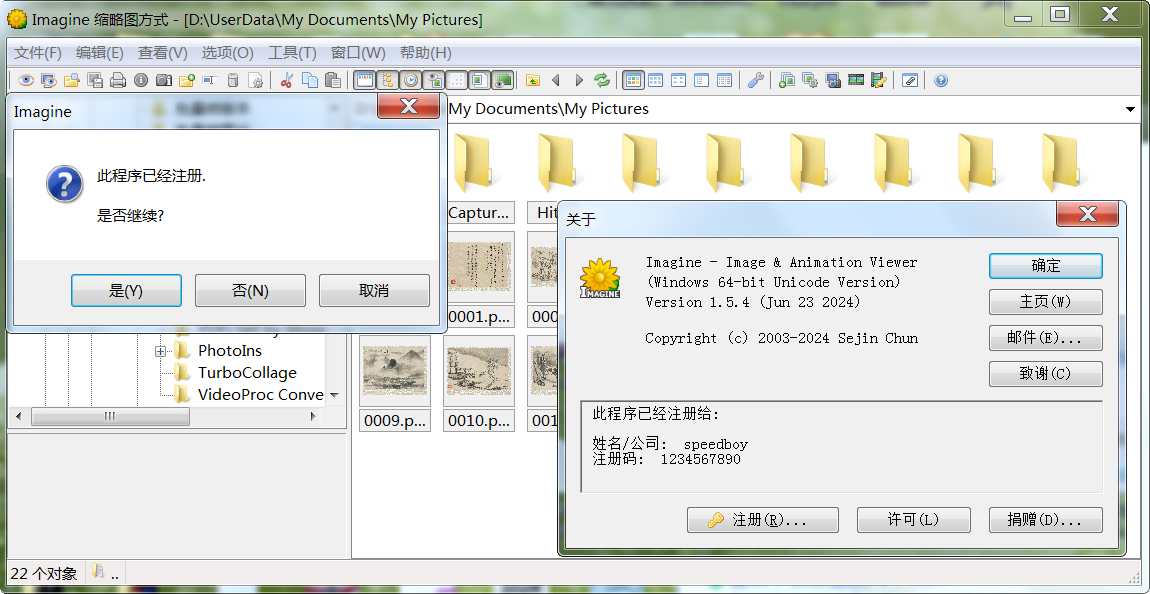Click the tree horizontal scroll right arrow
1150x594 pixels.
tap(313, 417)
